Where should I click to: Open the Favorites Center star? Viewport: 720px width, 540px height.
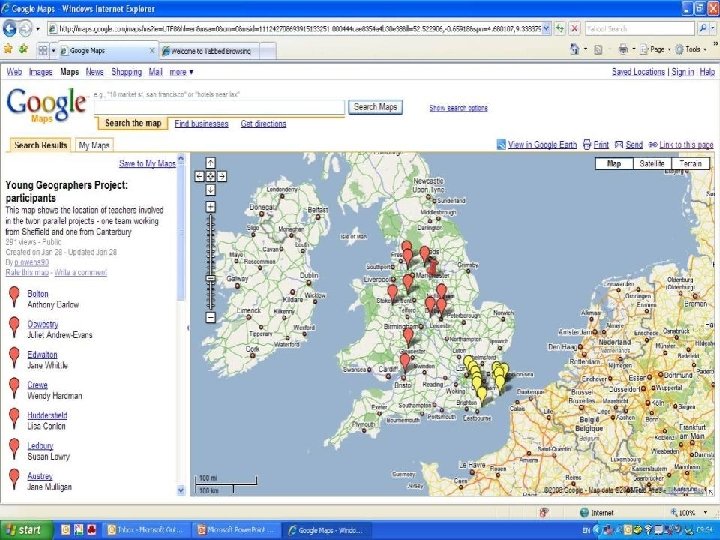[8, 49]
